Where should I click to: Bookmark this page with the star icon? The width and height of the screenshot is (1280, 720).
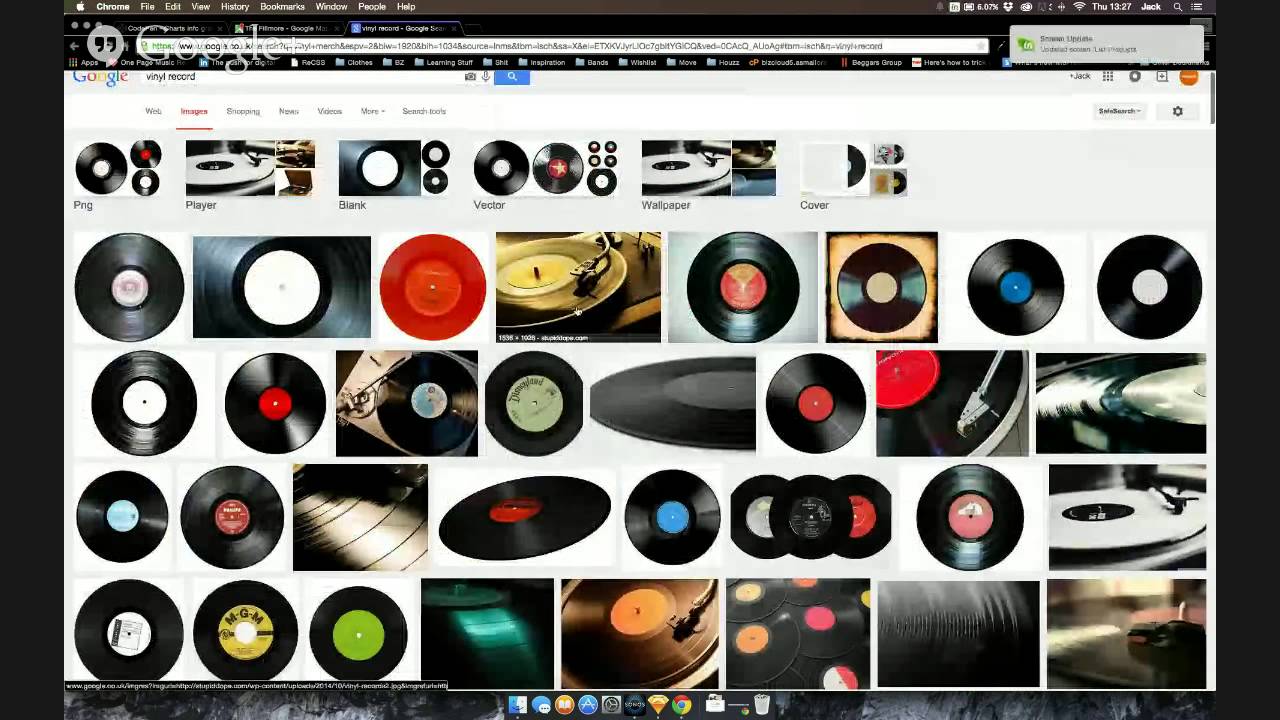(982, 46)
